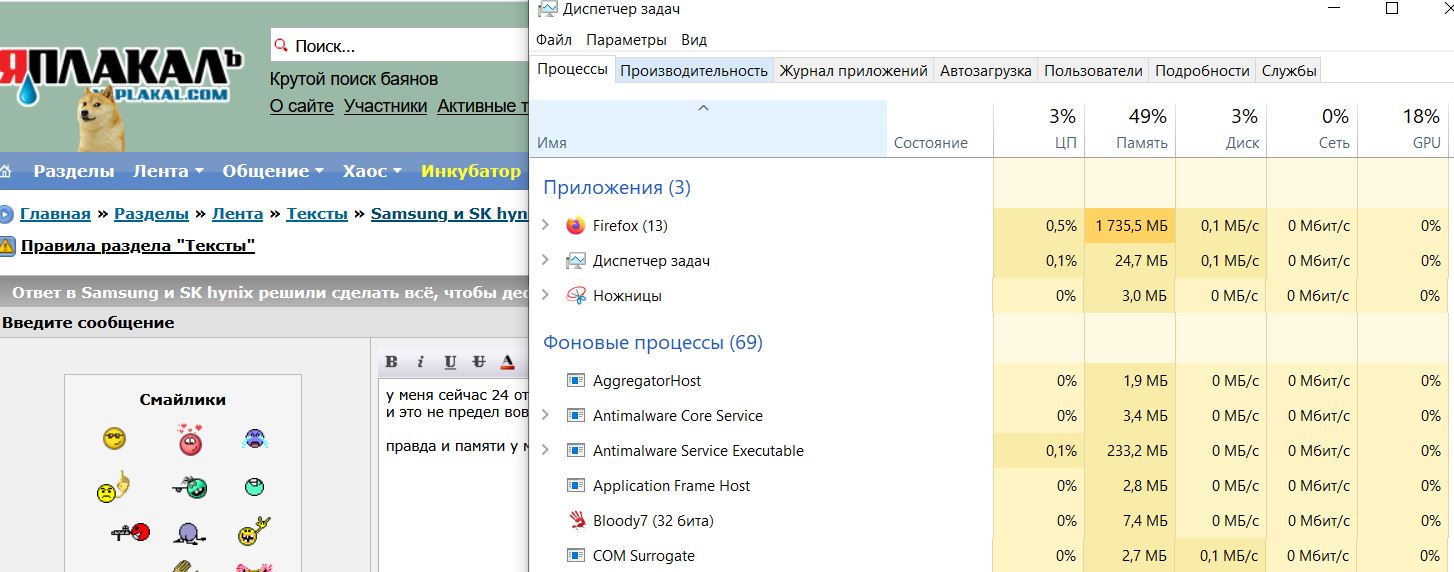Apply strikethrough formatting in message editor

coord(479,362)
